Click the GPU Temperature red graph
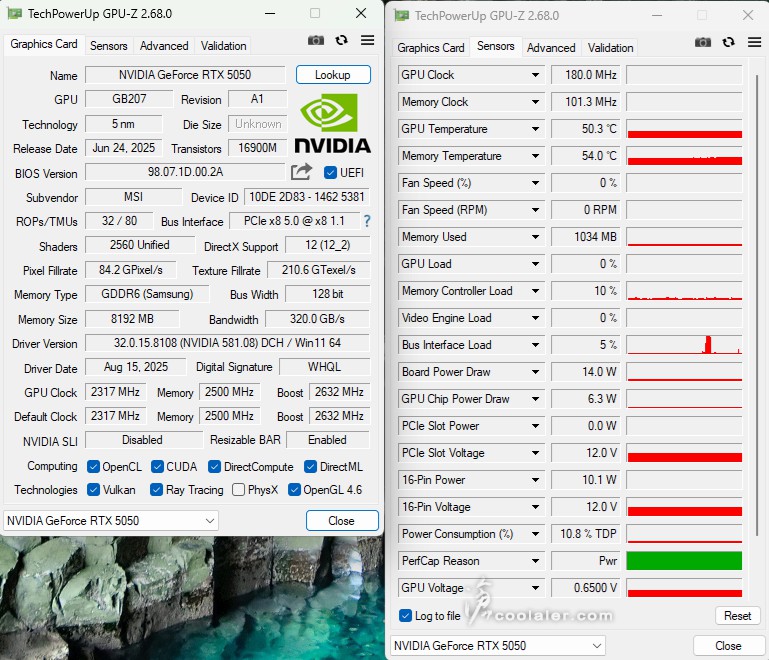Screen dimensions: 769x660 [684, 129]
